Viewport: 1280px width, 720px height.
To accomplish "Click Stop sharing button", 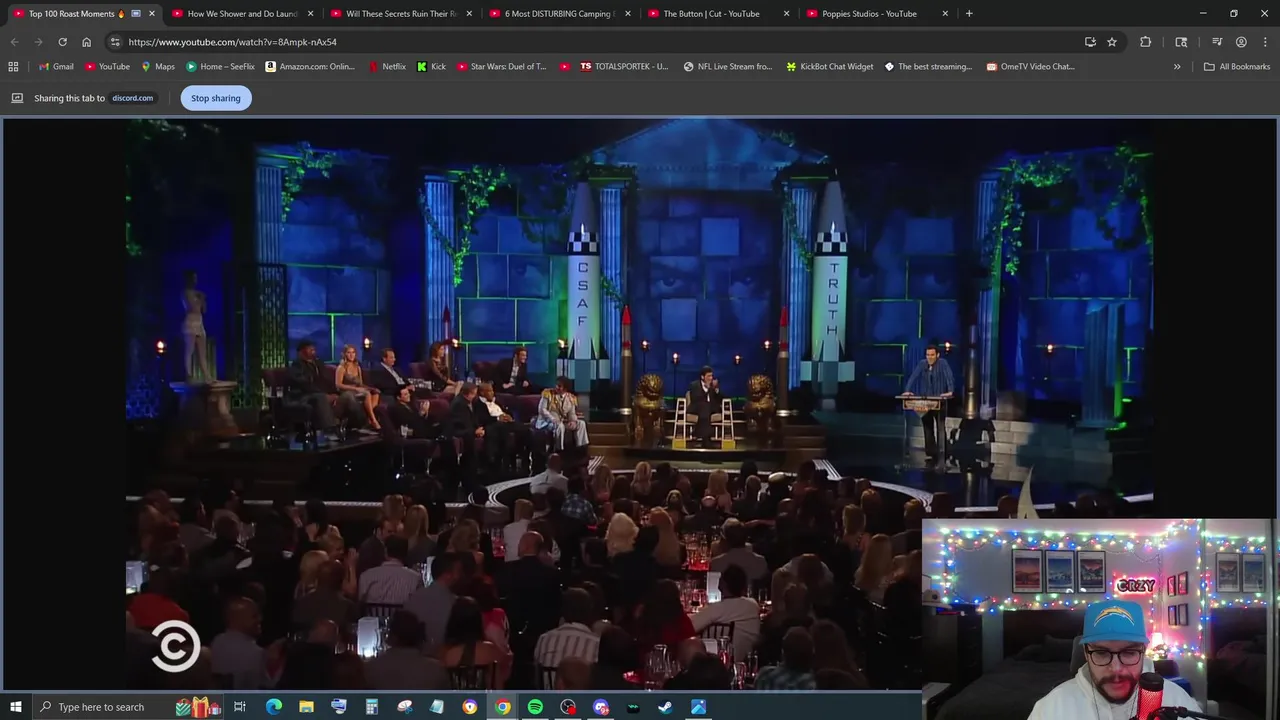I will tap(216, 98).
